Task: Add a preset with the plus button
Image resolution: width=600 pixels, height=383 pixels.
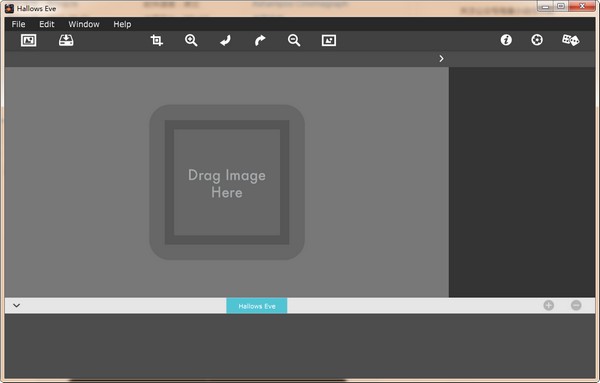Action: coord(549,305)
